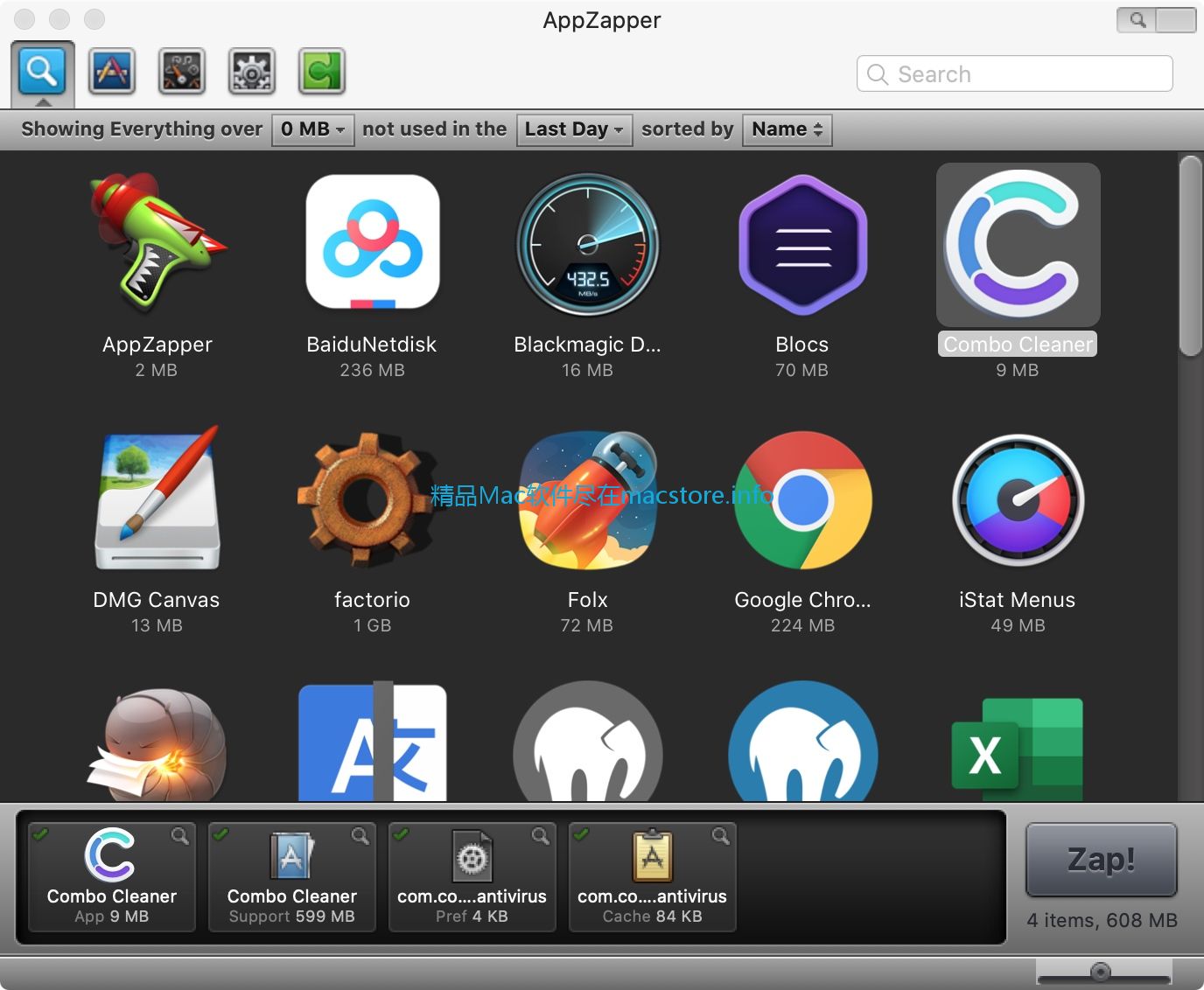The image size is (1204, 990).
Task: Select the Google Chrome app icon
Action: pyautogui.click(x=802, y=500)
